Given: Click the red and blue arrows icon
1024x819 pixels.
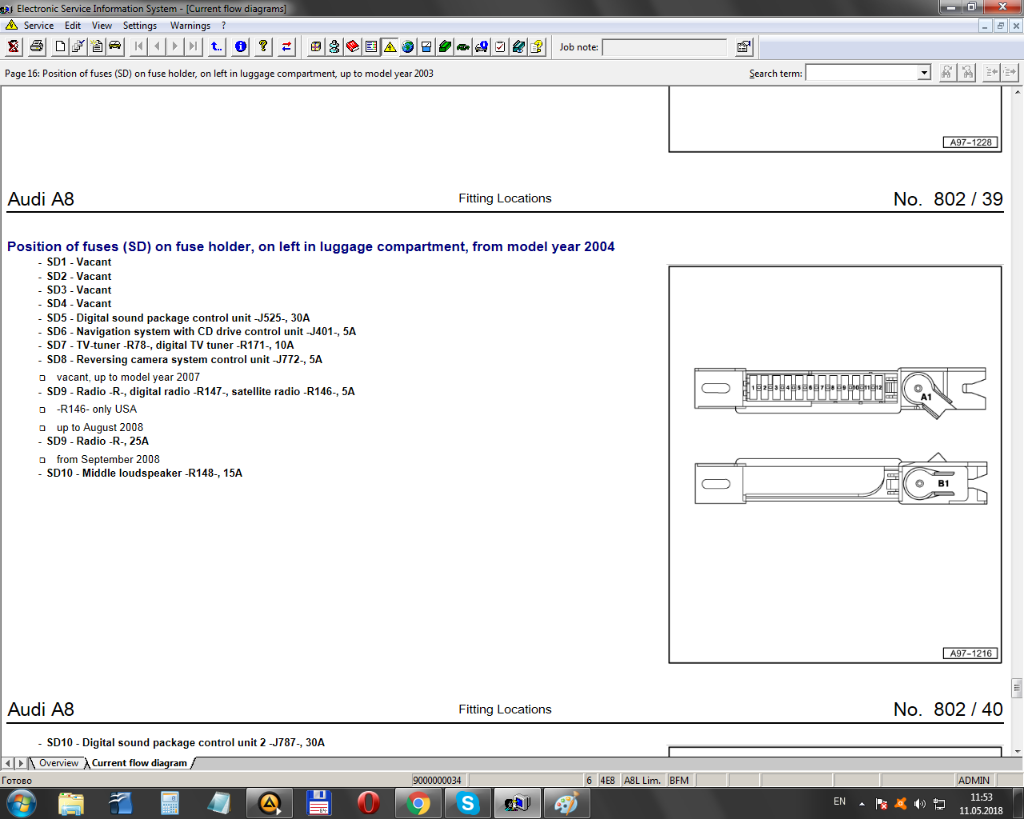Looking at the screenshot, I should coord(287,46).
